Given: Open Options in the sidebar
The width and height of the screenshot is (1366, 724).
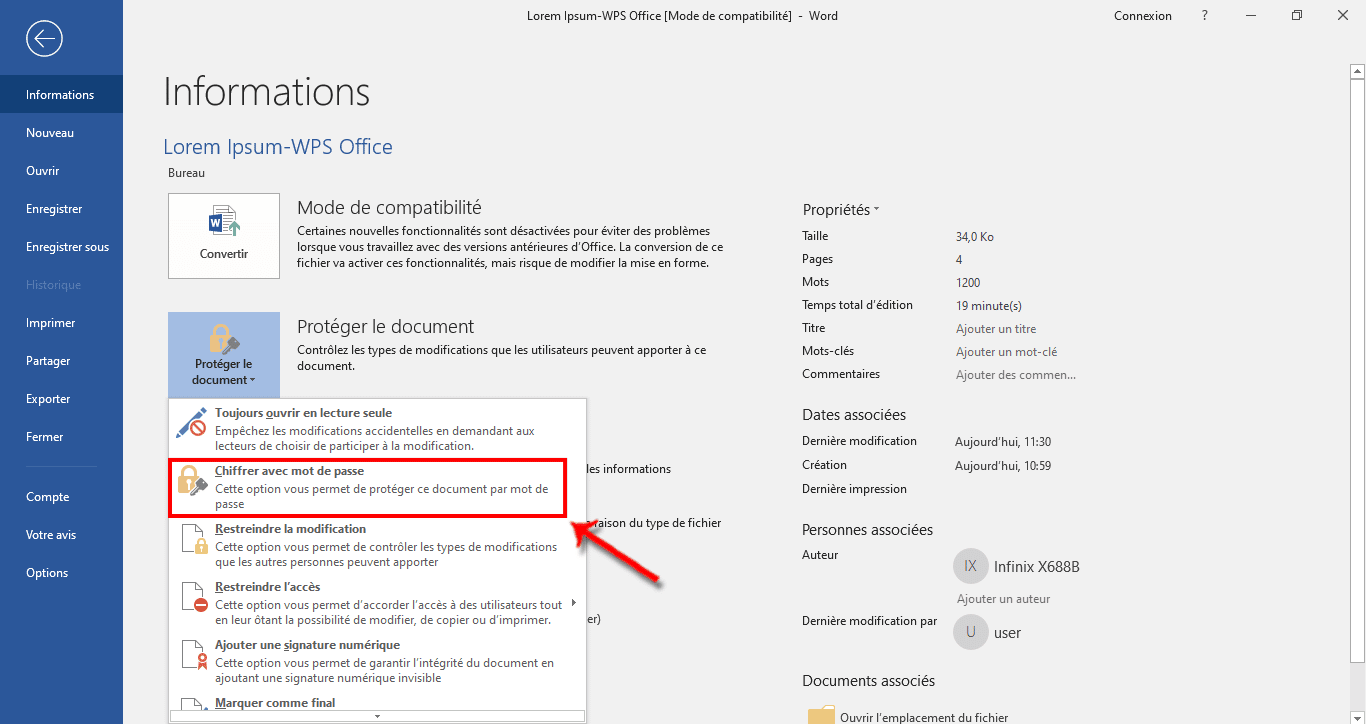Looking at the screenshot, I should (61, 573).
